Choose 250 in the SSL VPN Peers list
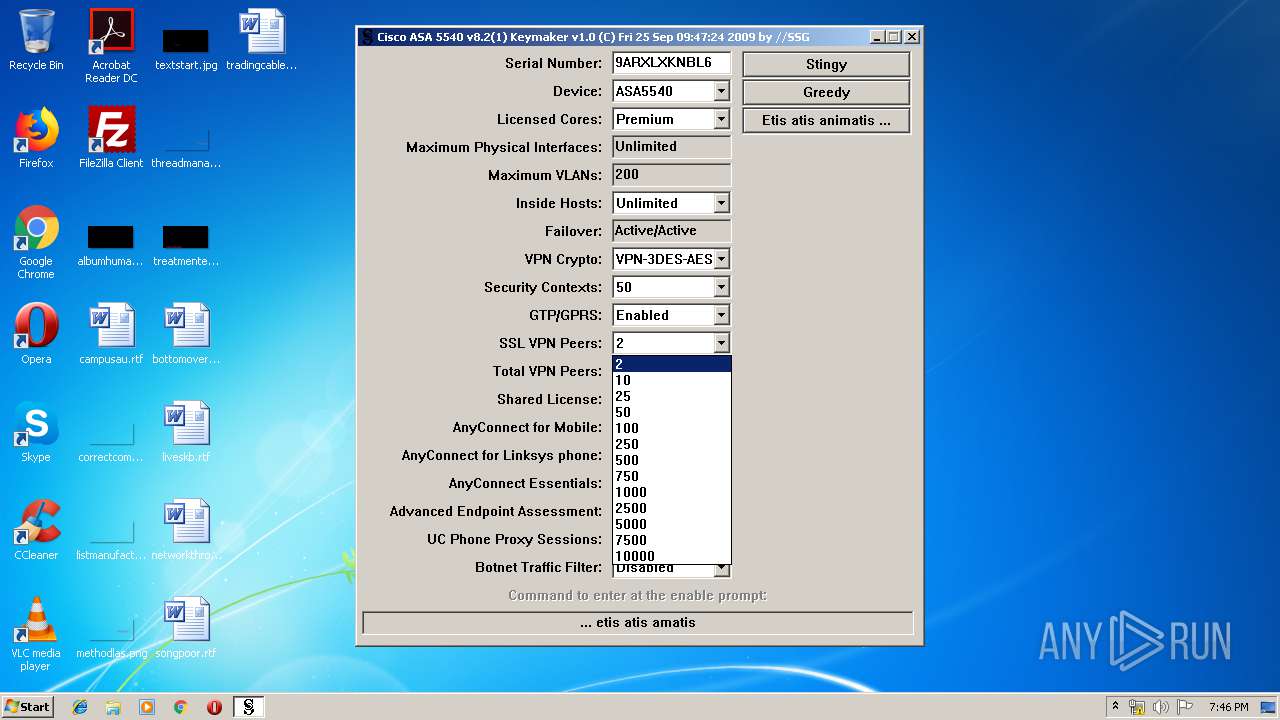This screenshot has height=720, width=1280. tap(672, 444)
